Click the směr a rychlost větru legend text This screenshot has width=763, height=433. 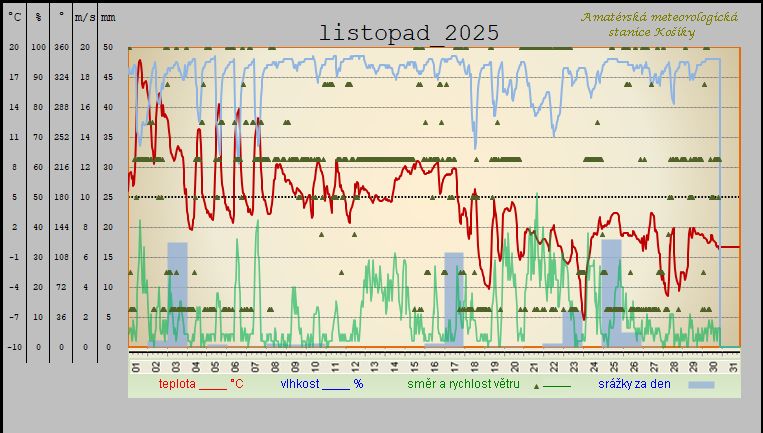(x=463, y=383)
